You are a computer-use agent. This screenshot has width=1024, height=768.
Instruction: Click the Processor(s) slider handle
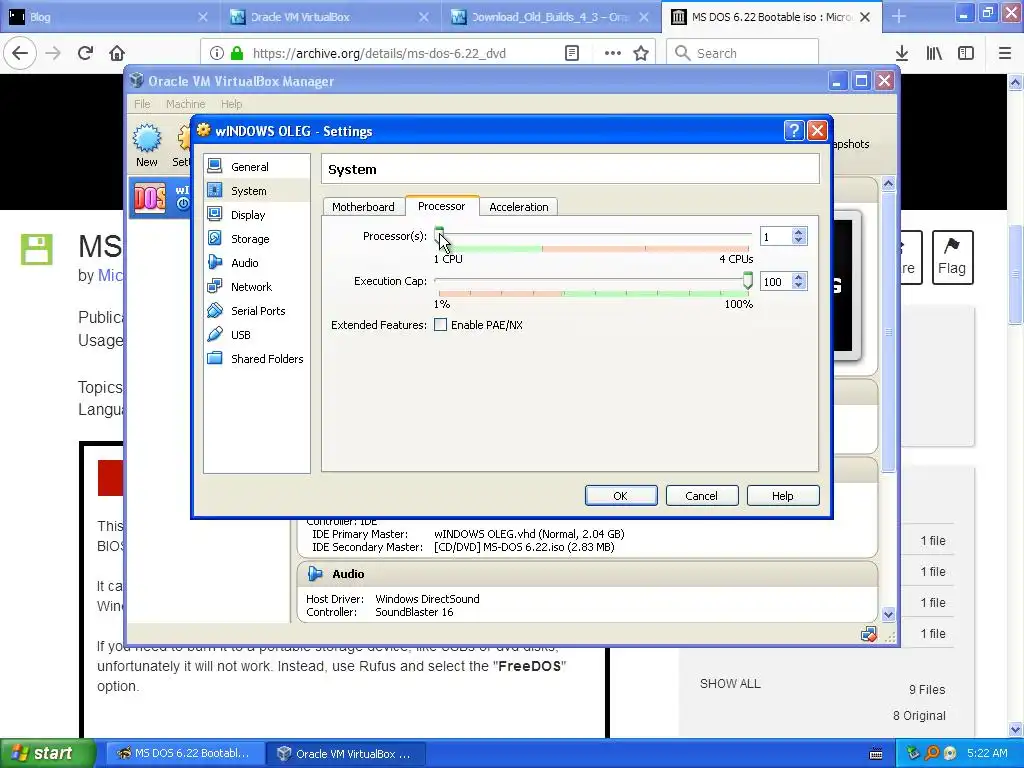(x=439, y=235)
